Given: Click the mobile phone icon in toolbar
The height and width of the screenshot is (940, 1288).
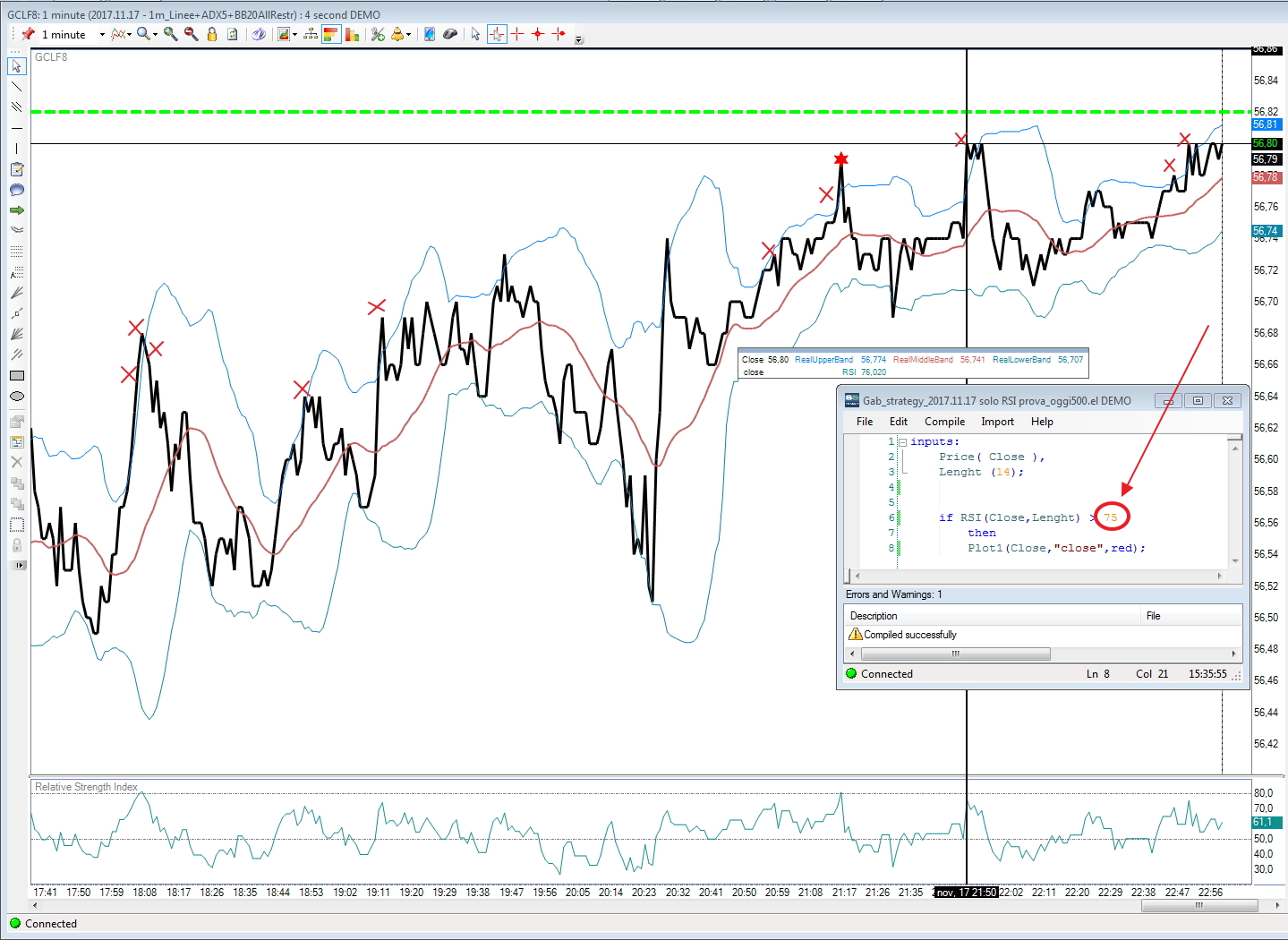Looking at the screenshot, I should 429,34.
